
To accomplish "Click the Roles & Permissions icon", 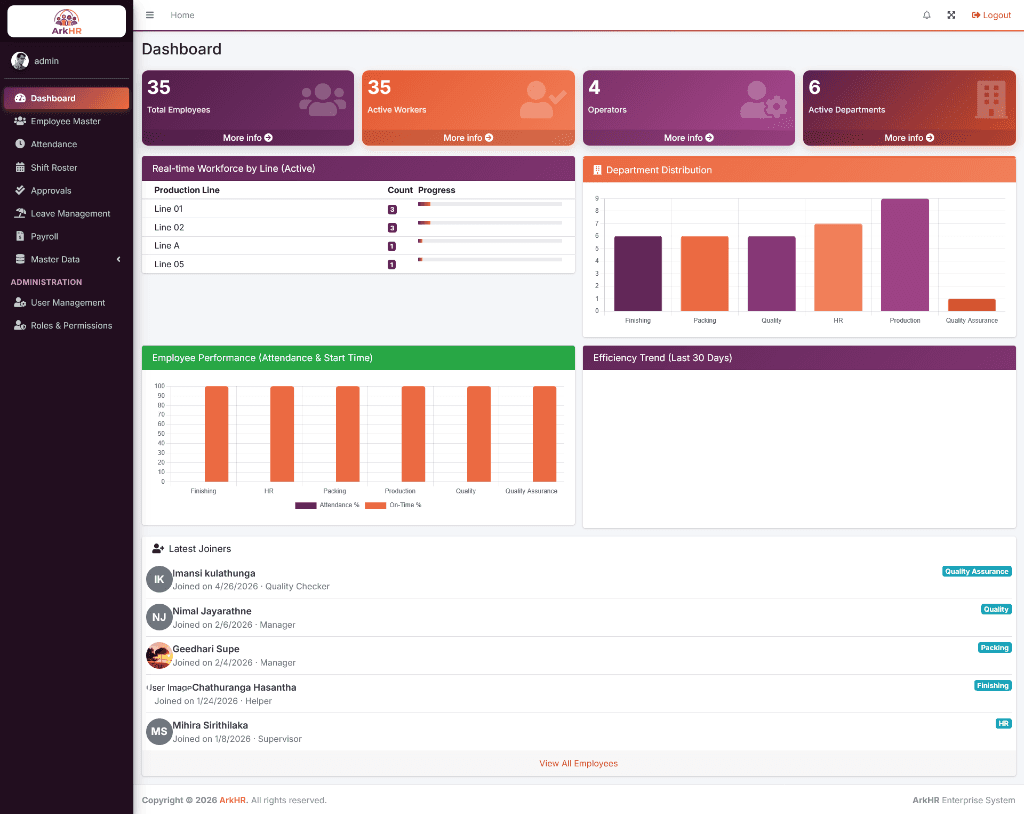I will (20, 325).
